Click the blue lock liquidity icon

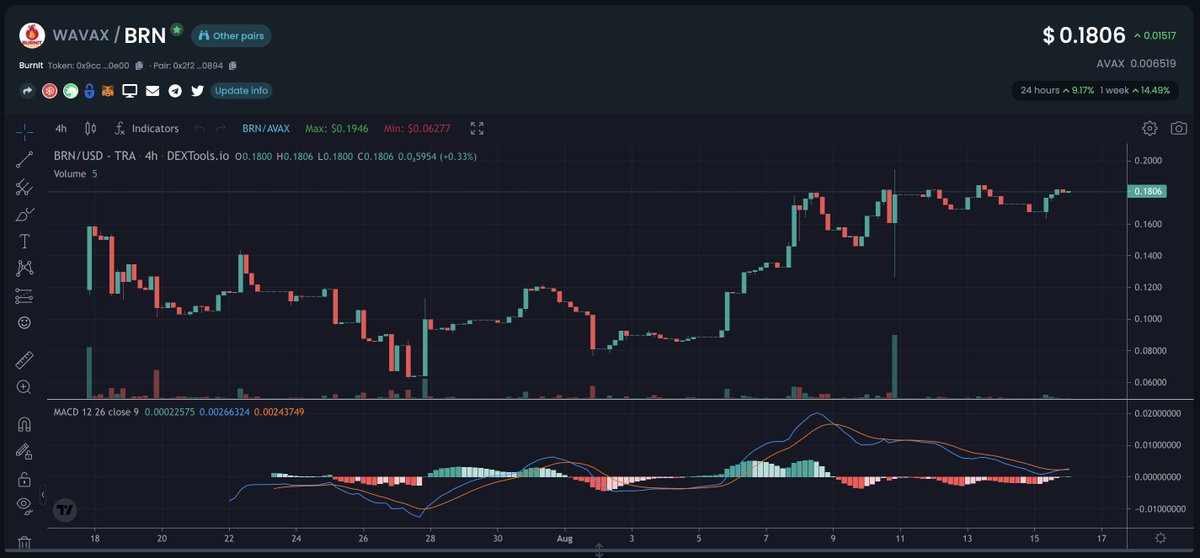(90, 91)
